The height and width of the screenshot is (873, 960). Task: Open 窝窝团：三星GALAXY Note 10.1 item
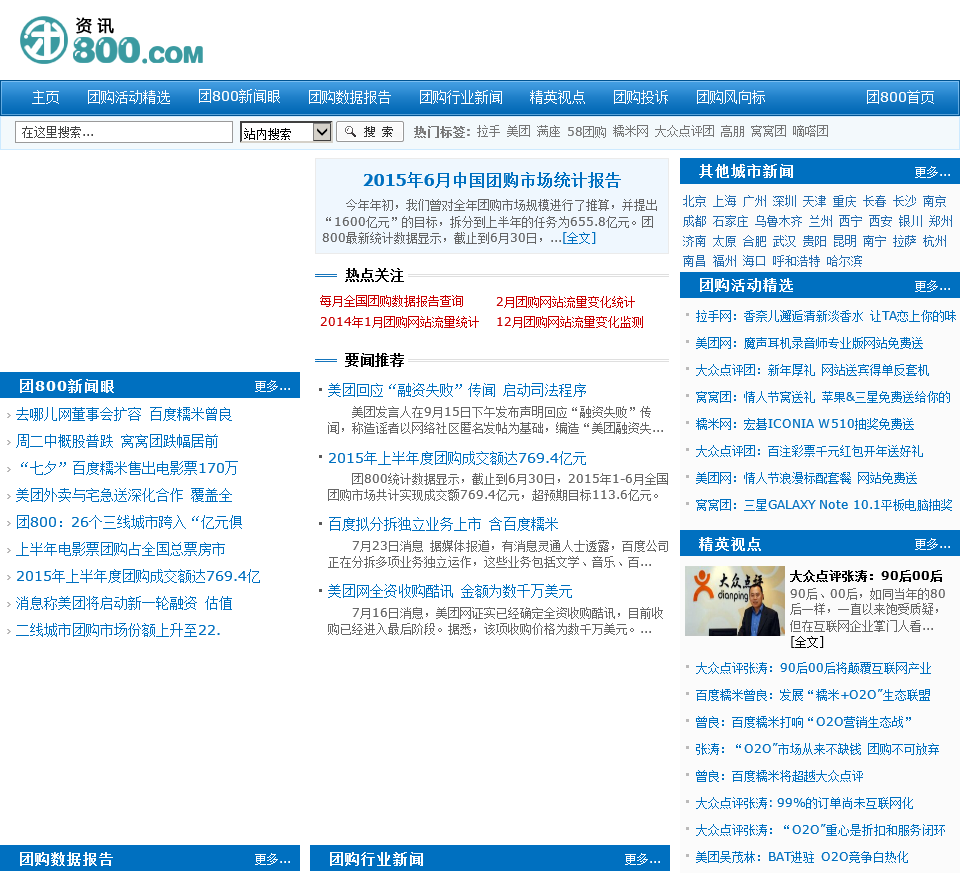click(x=824, y=505)
